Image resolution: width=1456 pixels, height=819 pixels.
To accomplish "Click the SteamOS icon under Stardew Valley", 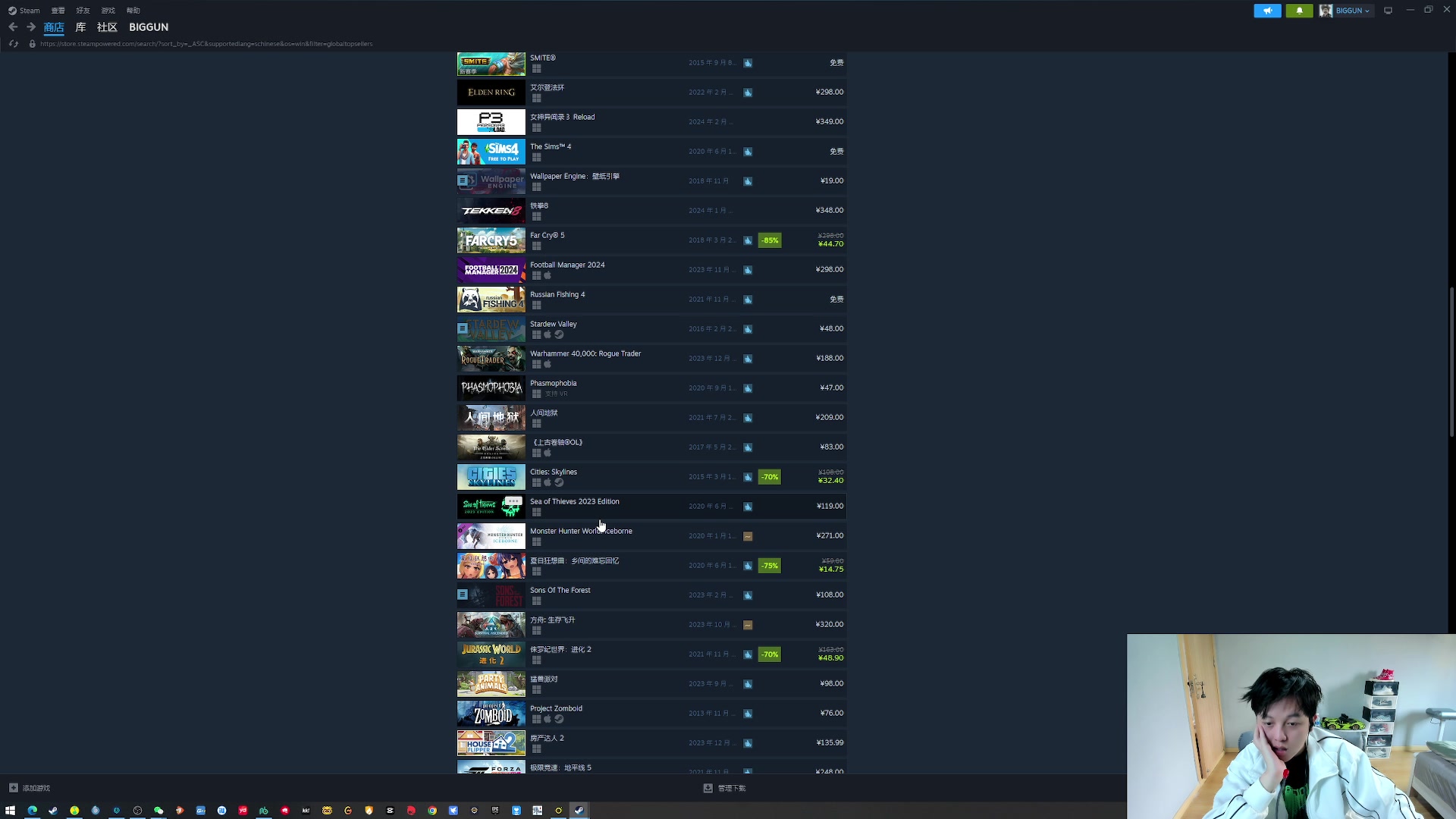I will 559,334.
